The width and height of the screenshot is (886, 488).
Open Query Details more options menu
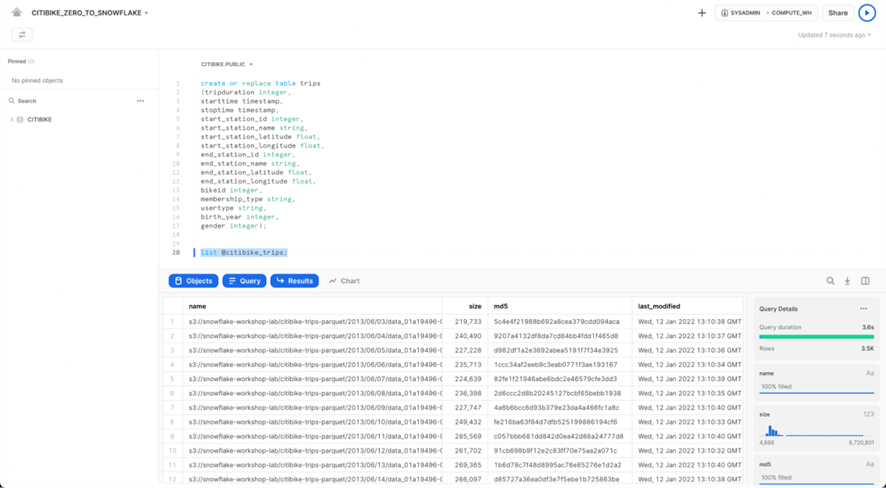(x=864, y=309)
